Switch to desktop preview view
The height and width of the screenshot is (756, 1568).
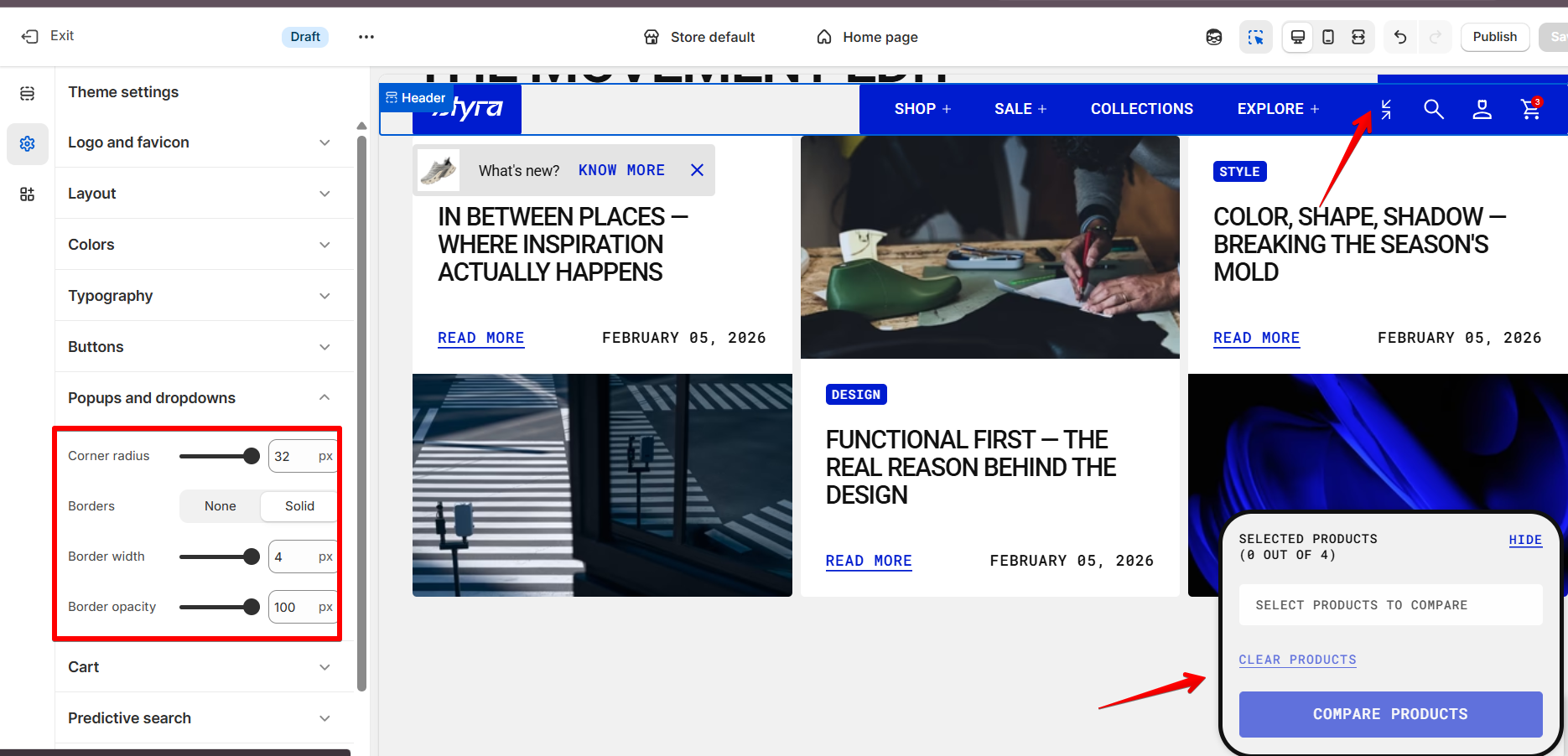point(1298,37)
